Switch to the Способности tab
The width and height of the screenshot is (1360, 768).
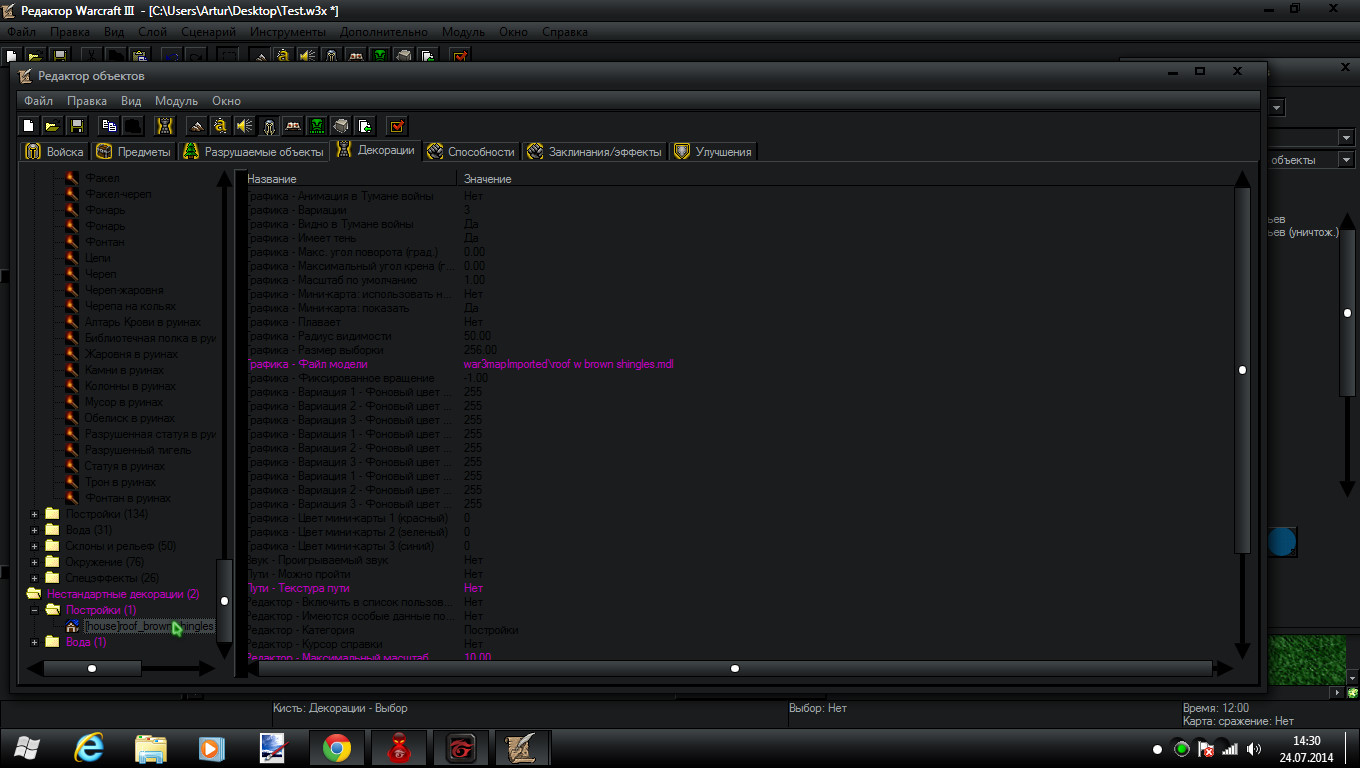coord(470,151)
